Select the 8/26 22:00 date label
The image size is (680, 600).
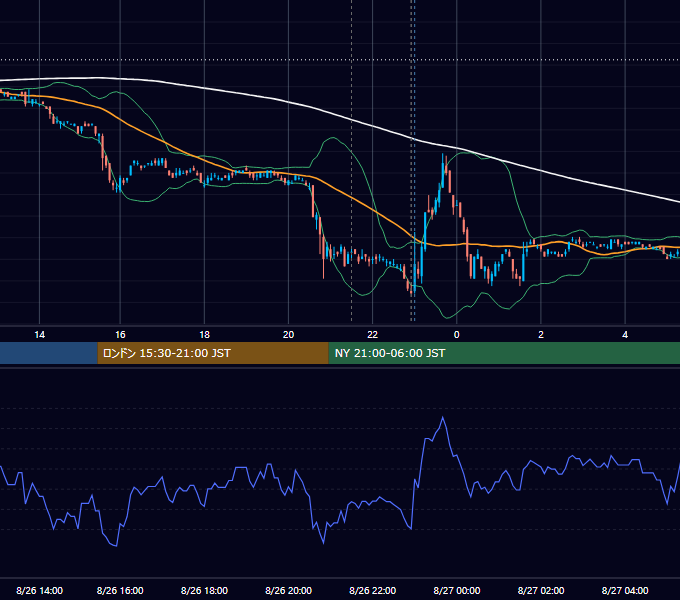tap(373, 590)
